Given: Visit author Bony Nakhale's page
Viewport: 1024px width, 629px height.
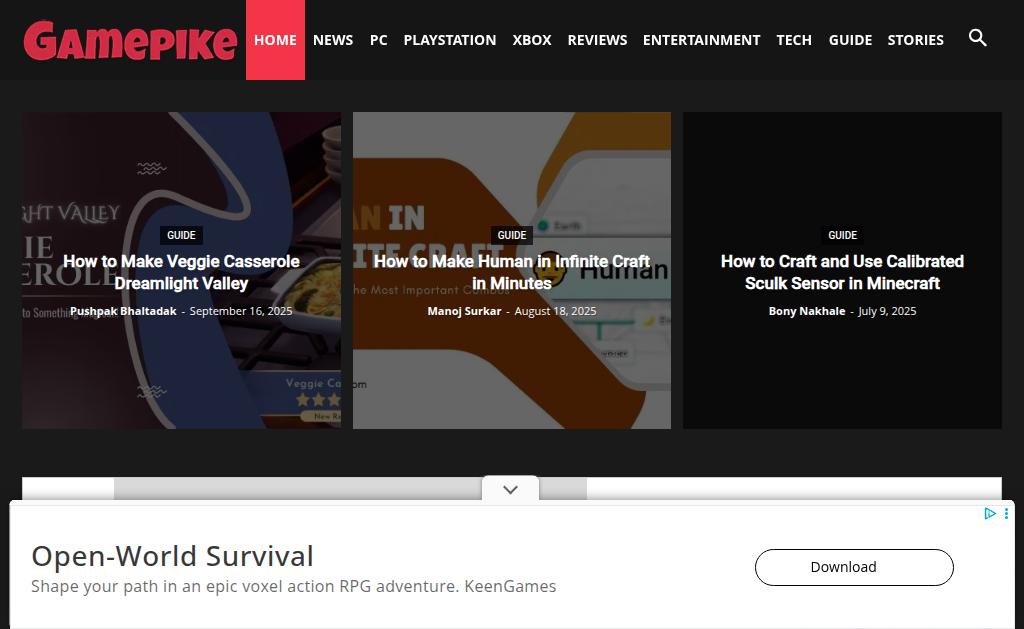Looking at the screenshot, I should [807, 311].
